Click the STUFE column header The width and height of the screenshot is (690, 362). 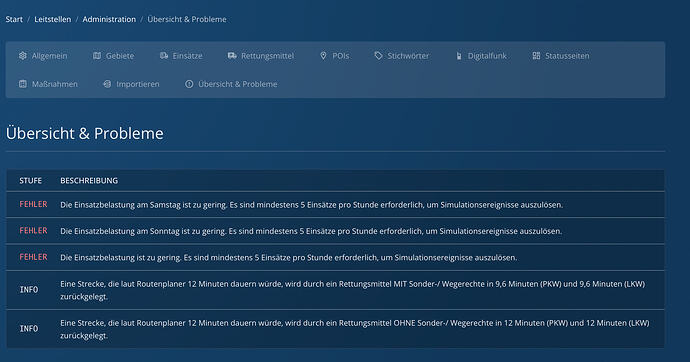pos(30,181)
